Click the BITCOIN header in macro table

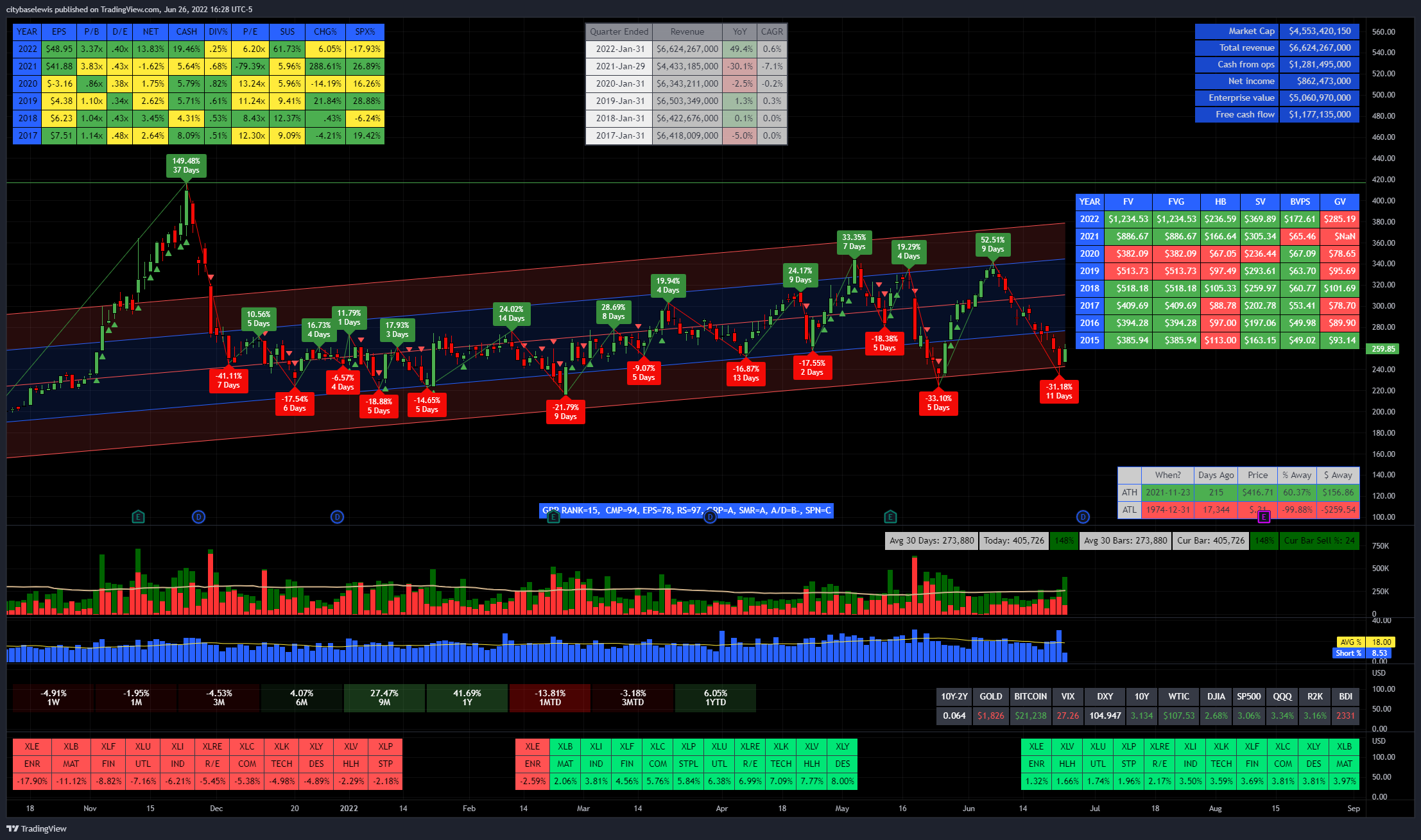[1030, 696]
